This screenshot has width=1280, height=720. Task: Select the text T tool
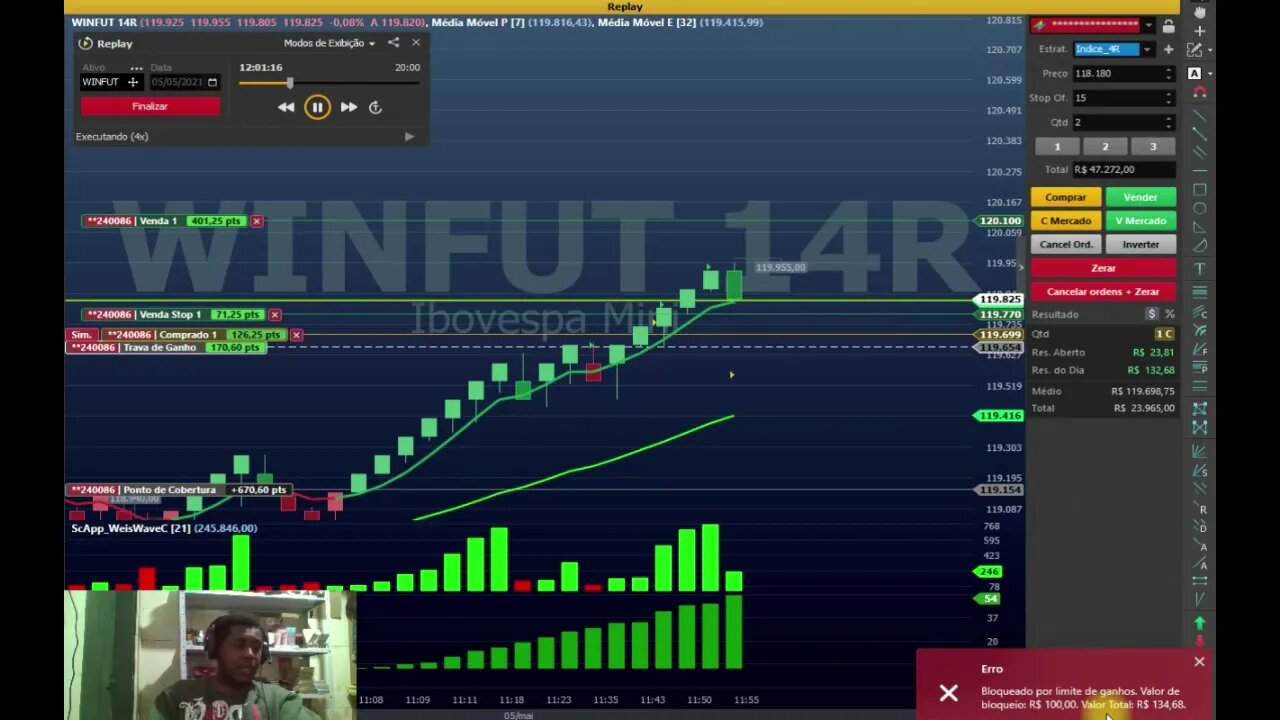[1200, 269]
